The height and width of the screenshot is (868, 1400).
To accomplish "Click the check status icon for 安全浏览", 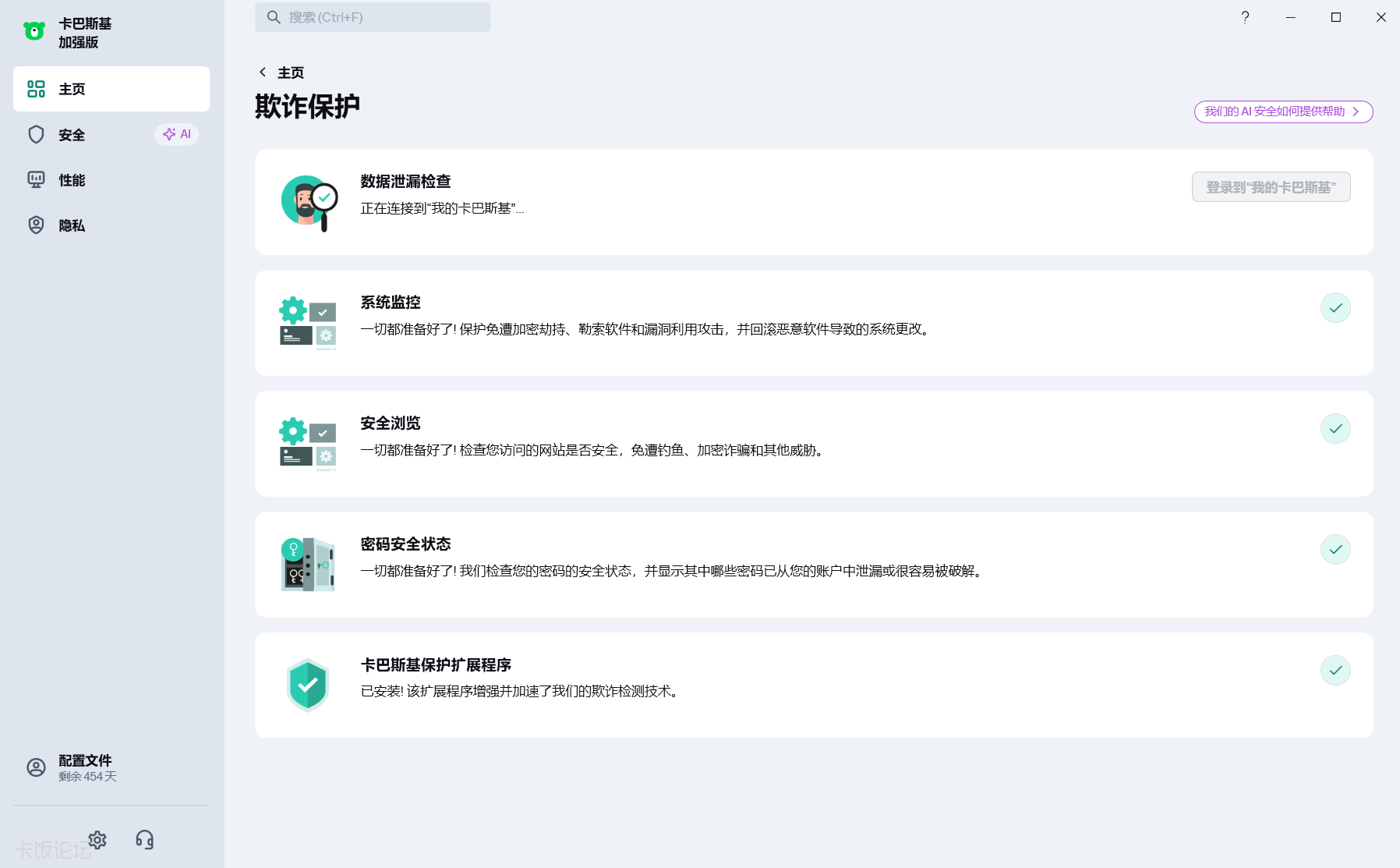I will point(1335,429).
